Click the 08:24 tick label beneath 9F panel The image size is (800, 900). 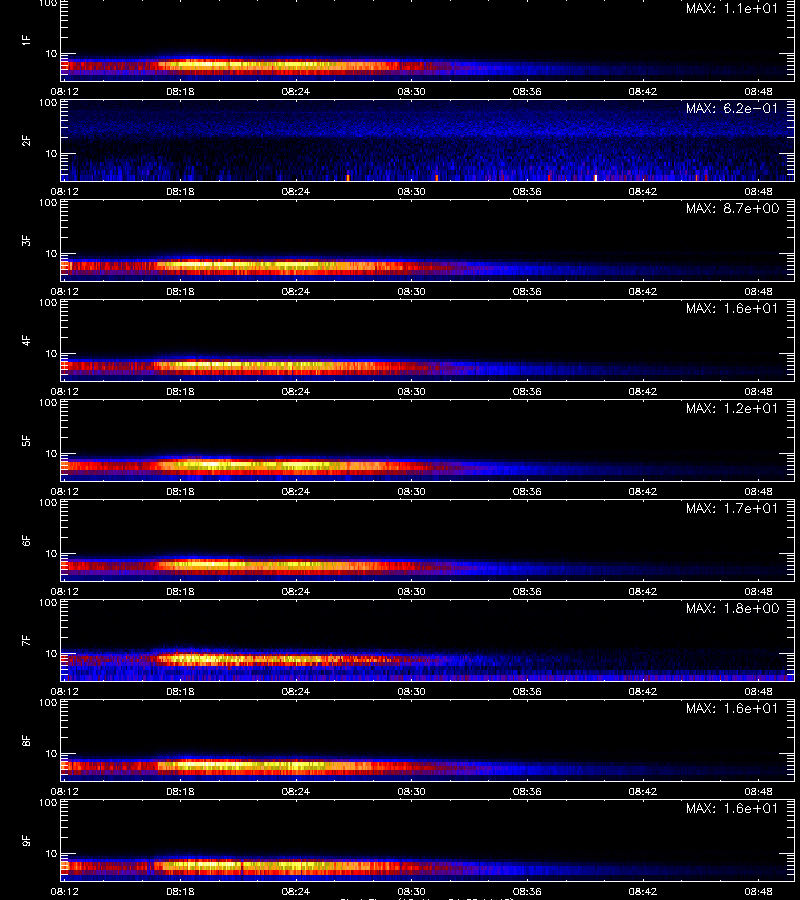click(x=296, y=891)
